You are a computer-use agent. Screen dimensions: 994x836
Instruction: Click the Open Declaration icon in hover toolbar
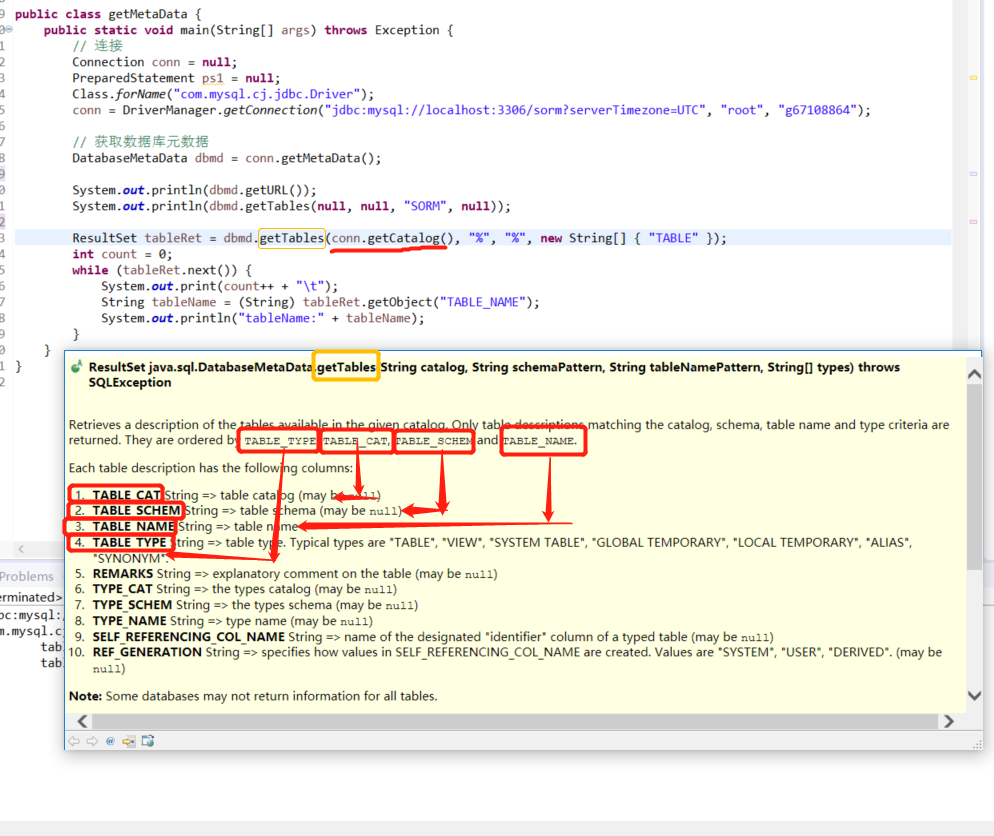(x=129, y=741)
